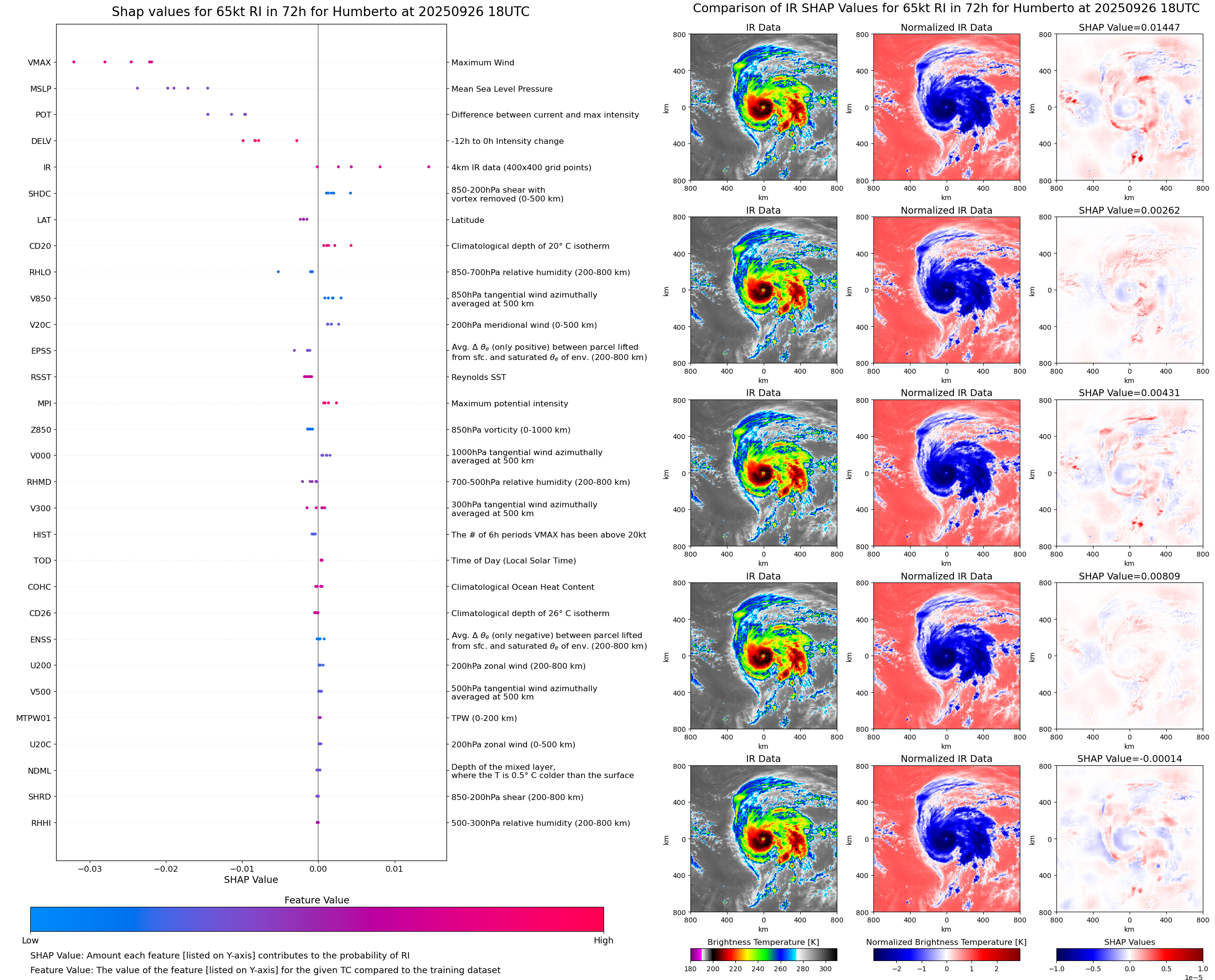
Task: Click the MSLP feature label
Action: pyautogui.click(x=40, y=89)
